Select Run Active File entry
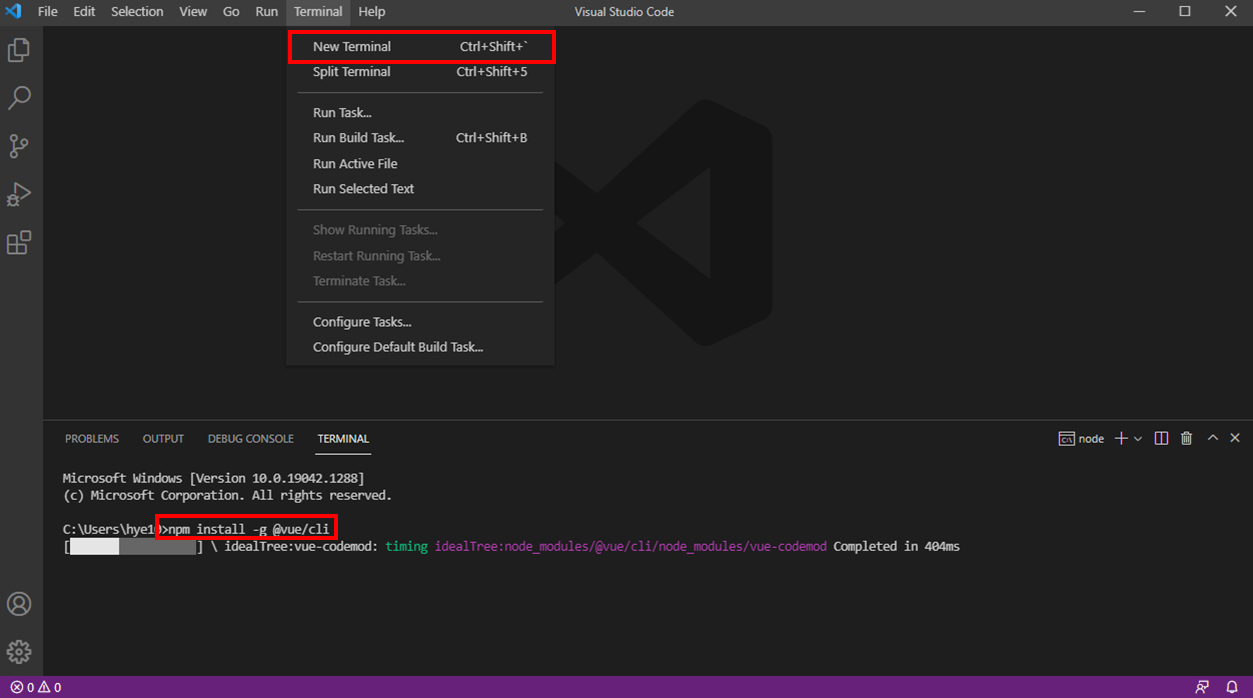Viewport: 1253px width, 698px height. click(x=420, y=164)
